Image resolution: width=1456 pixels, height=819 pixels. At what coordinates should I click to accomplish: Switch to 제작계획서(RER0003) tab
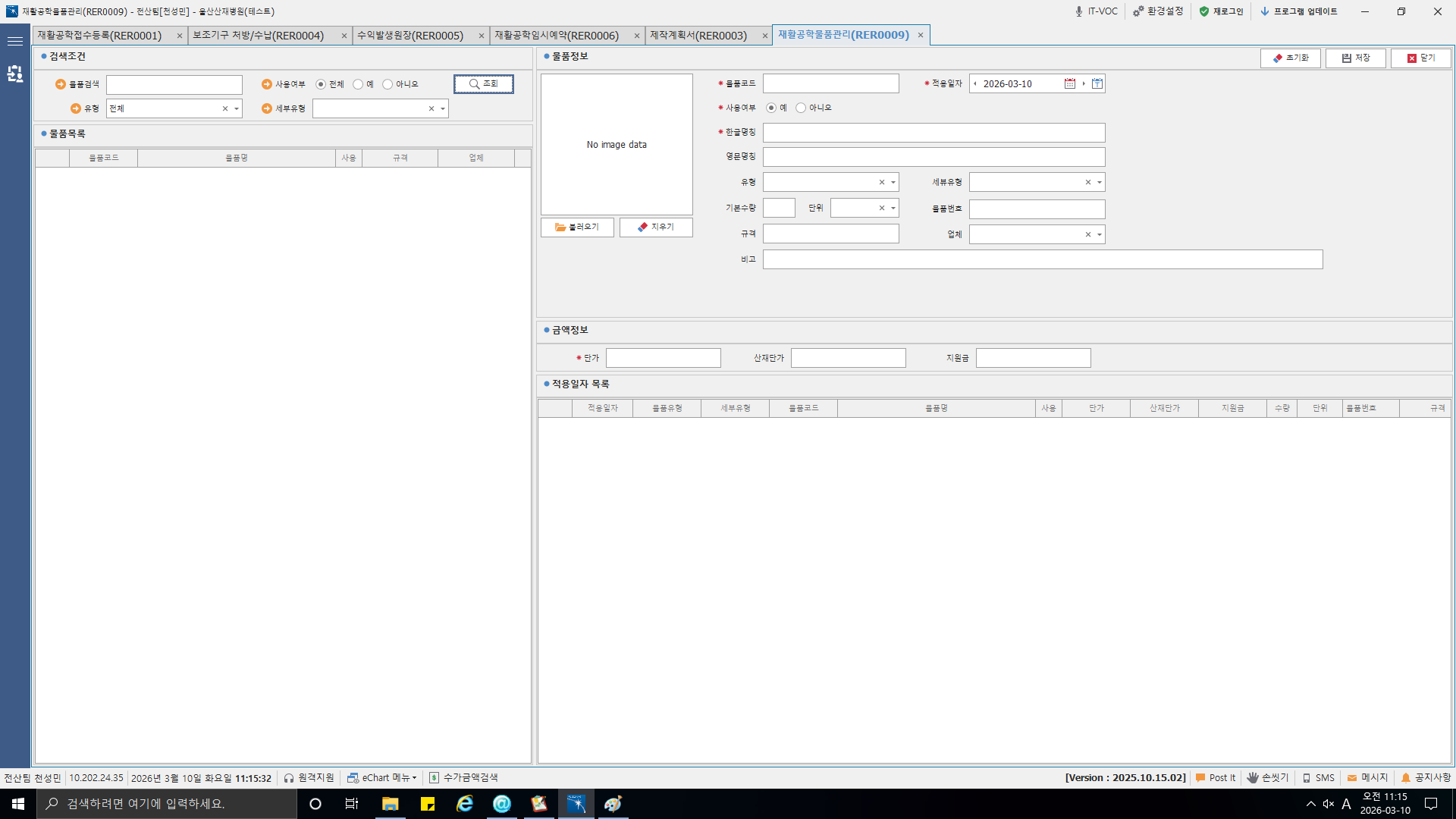[x=698, y=36]
